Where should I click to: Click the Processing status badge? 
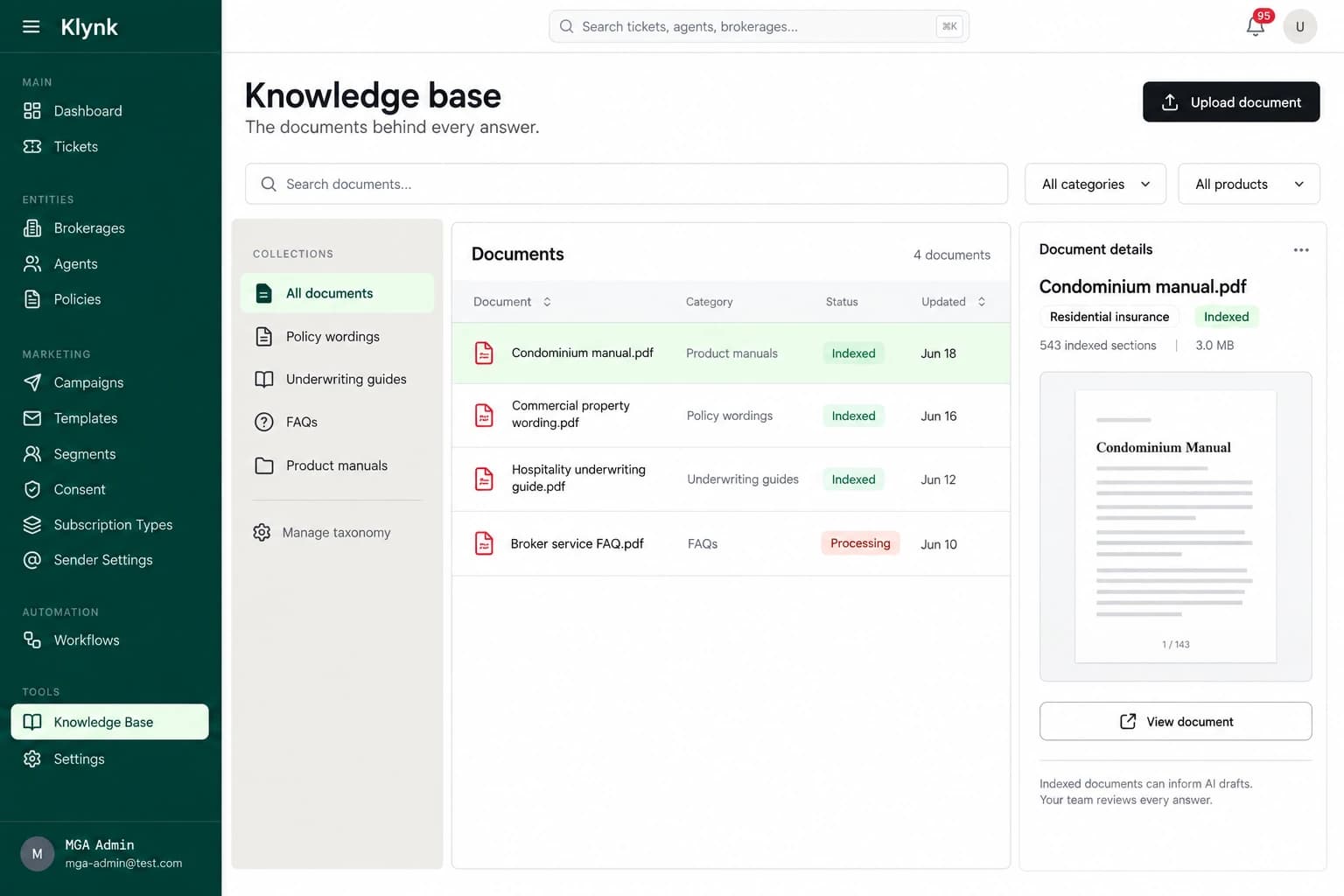(x=860, y=543)
